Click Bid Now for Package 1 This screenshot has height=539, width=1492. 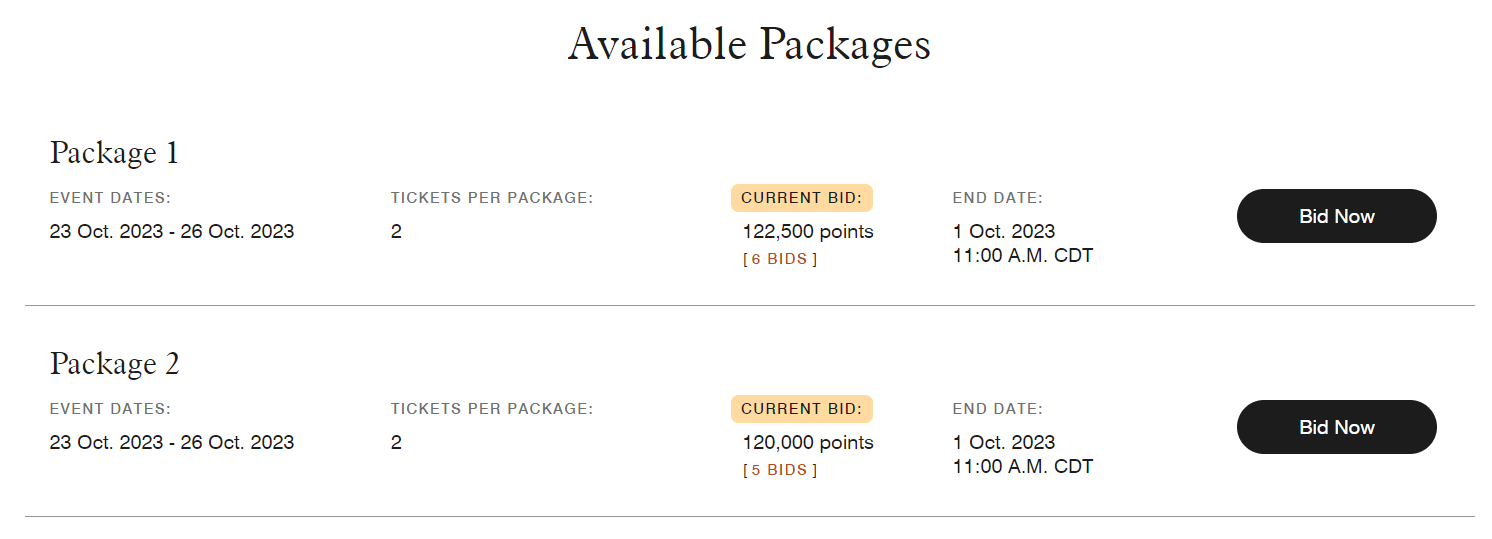[1336, 216]
